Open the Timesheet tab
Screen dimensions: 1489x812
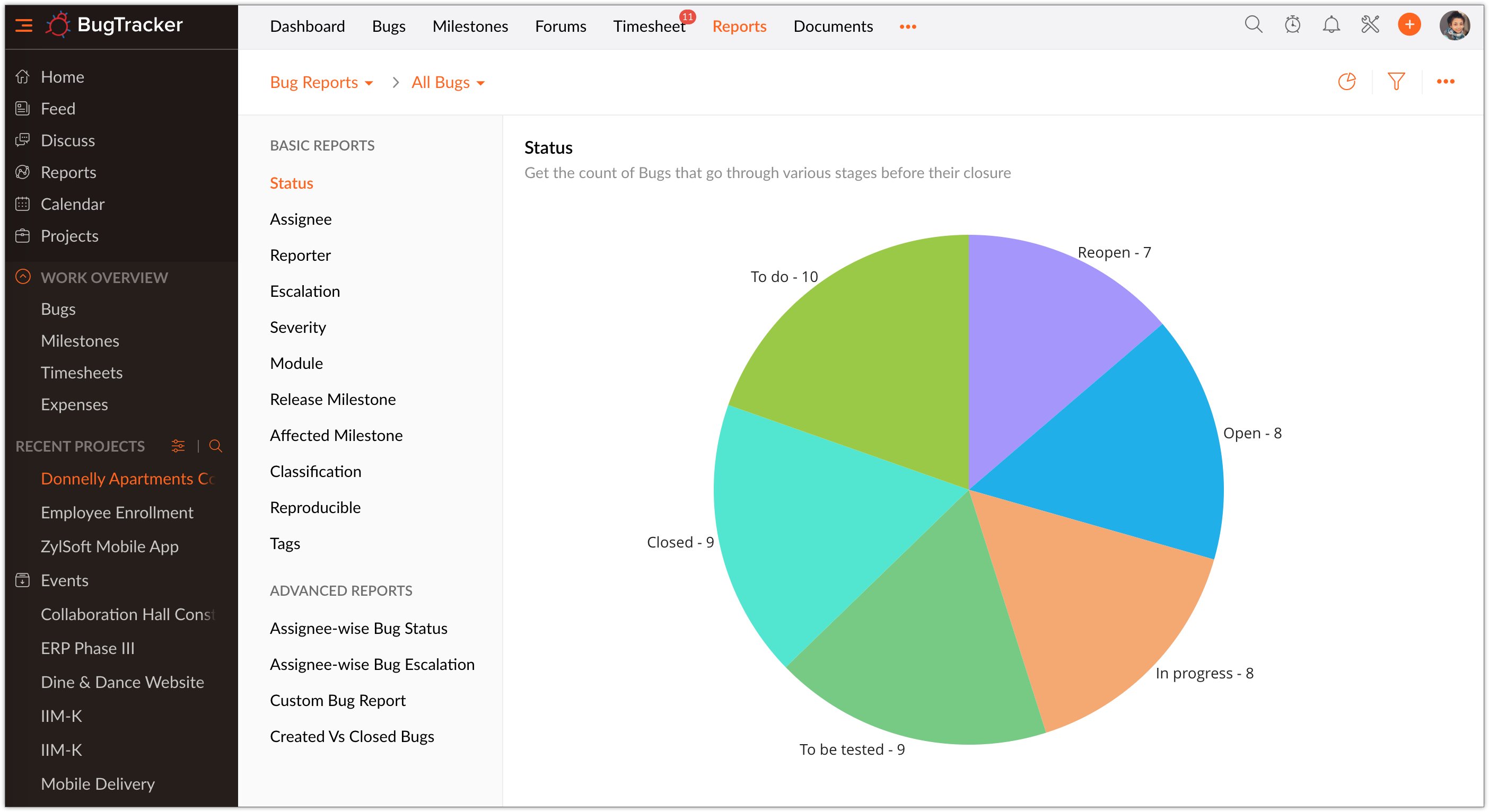coord(649,27)
